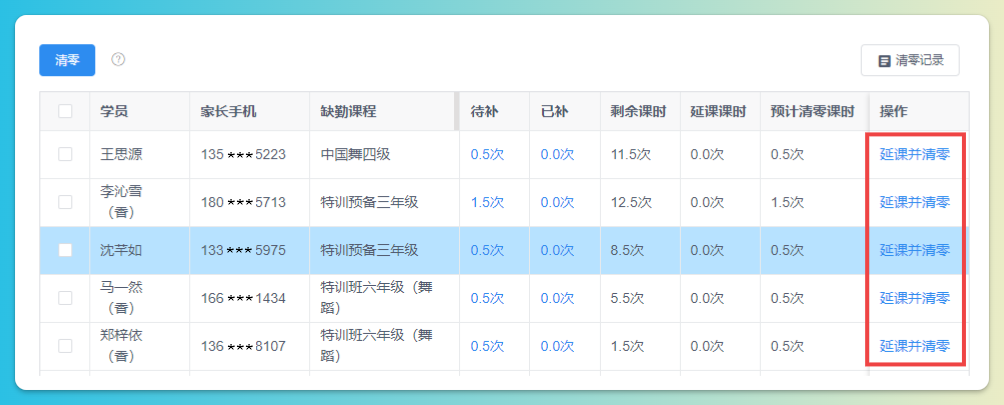
Task: Click remaining hours 1.5次 for 郑梓依
Action: (628, 346)
